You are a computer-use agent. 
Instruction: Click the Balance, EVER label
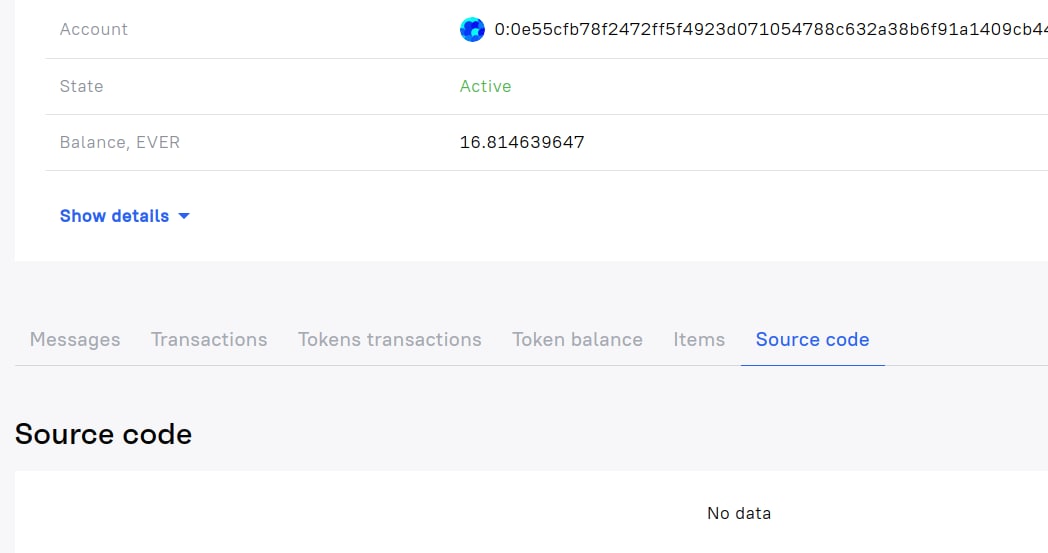click(120, 142)
